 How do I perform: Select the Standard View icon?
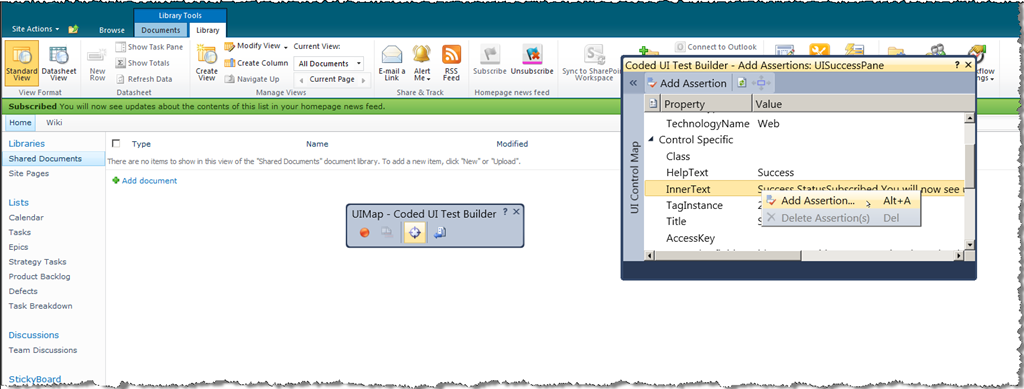(x=22, y=64)
